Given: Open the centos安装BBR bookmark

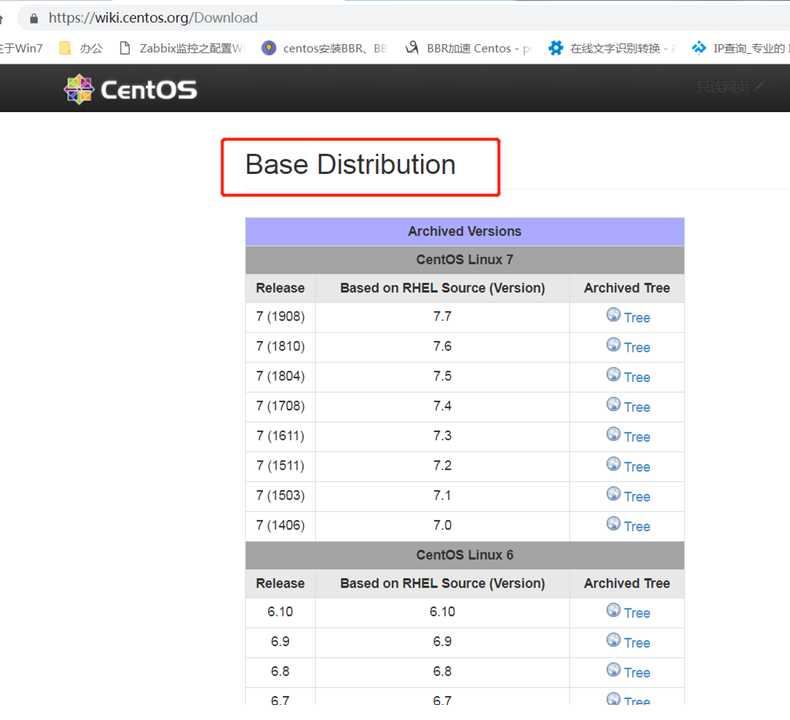Looking at the screenshot, I should click(x=324, y=48).
